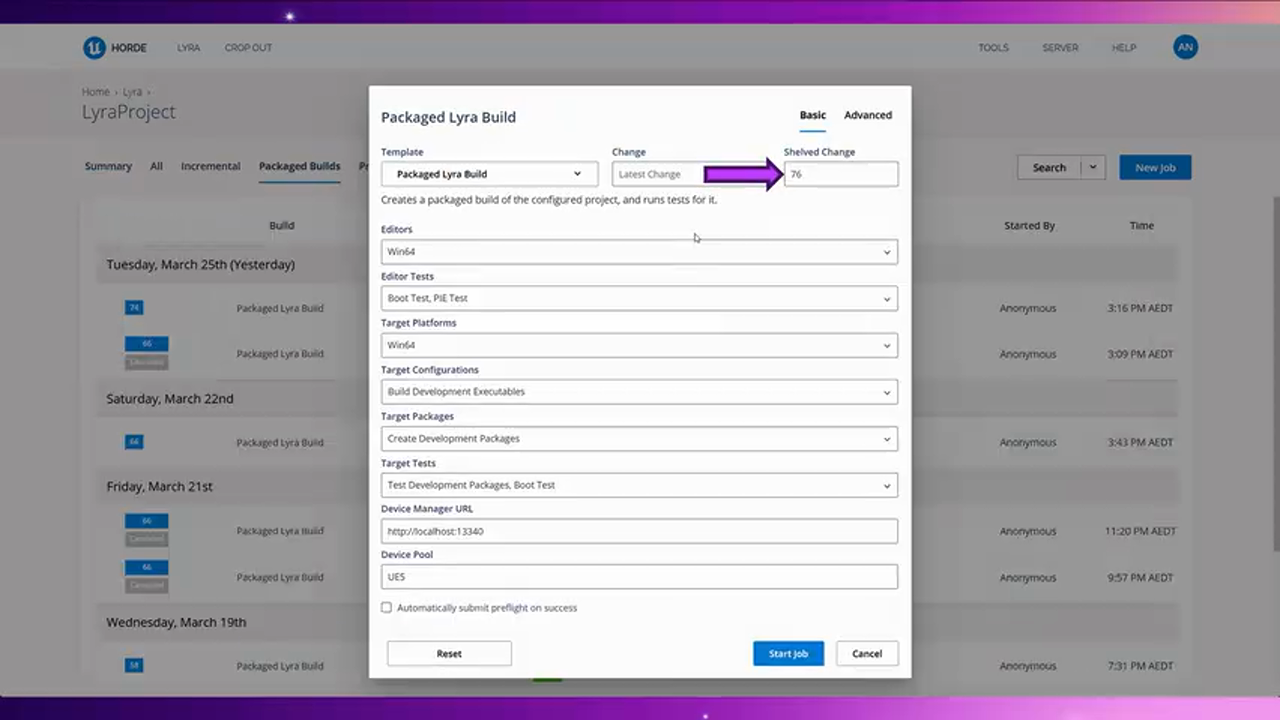Click change badge 66 under Saturday, March 22nd
This screenshot has width=1280, height=720.
tap(134, 442)
